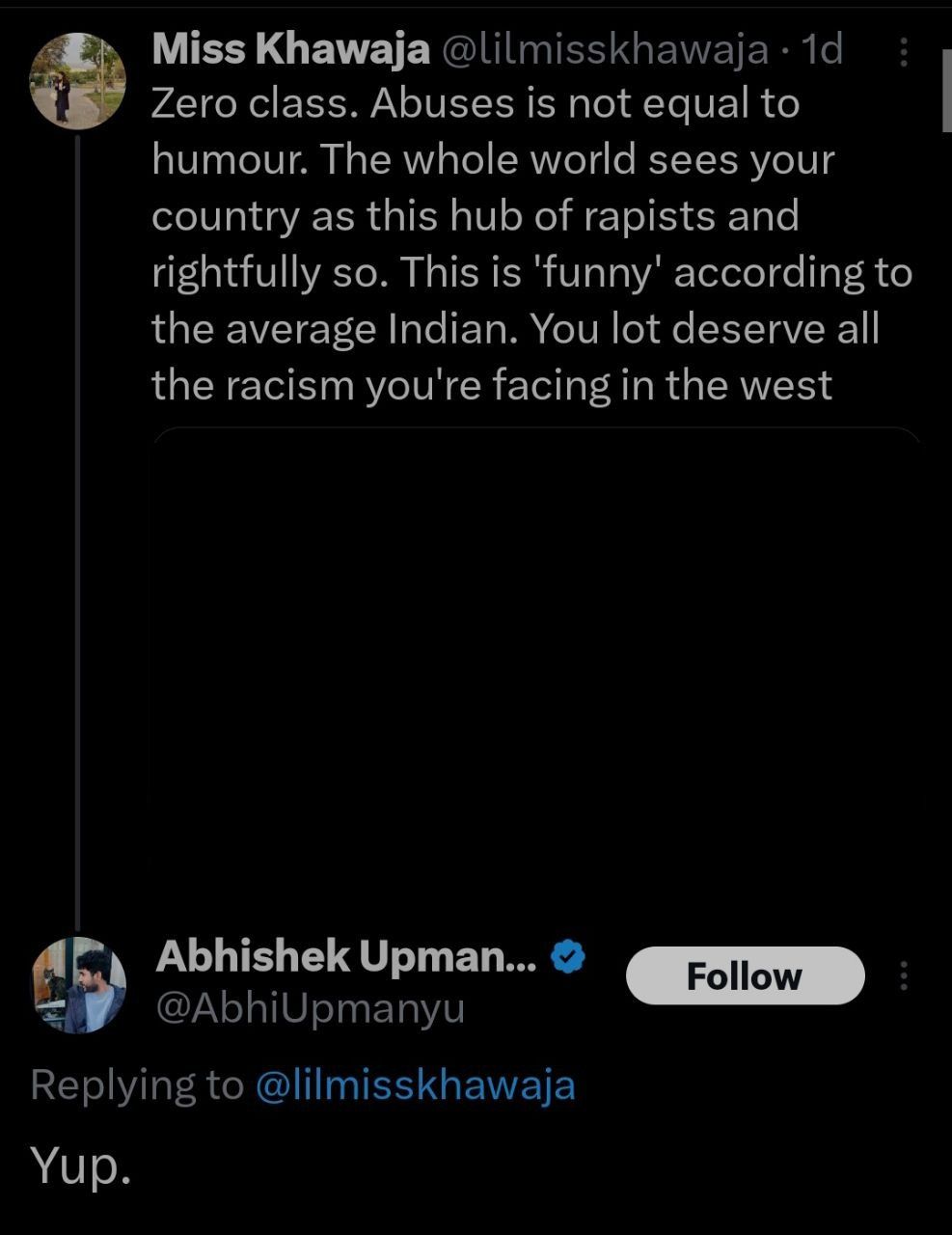
Task: Open the three-dot menu on Abhishek's reply
Action: 903,976
